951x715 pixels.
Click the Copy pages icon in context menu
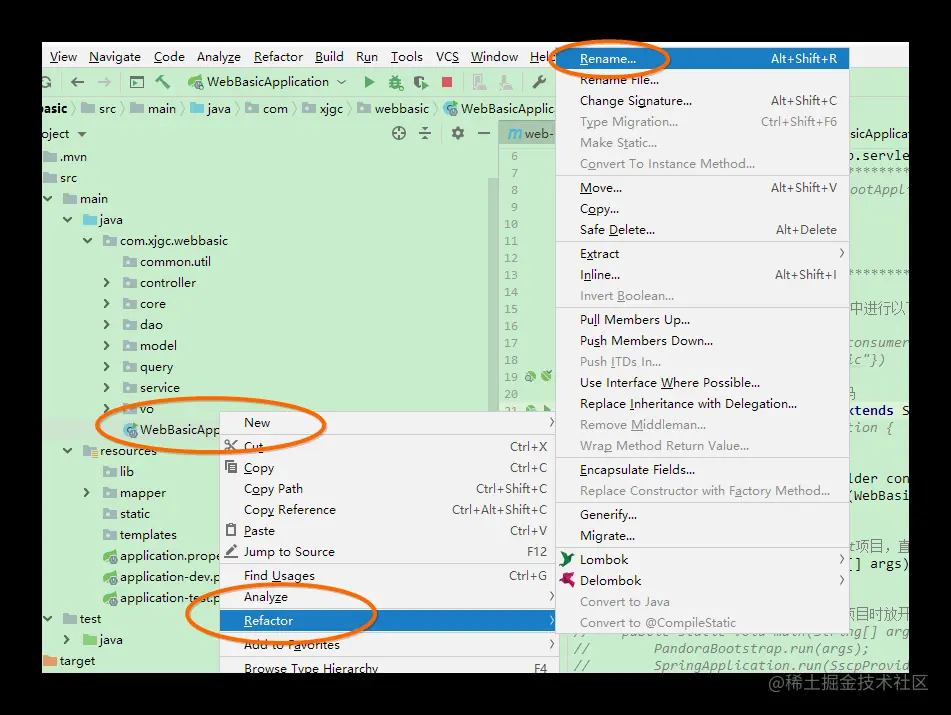pos(230,467)
